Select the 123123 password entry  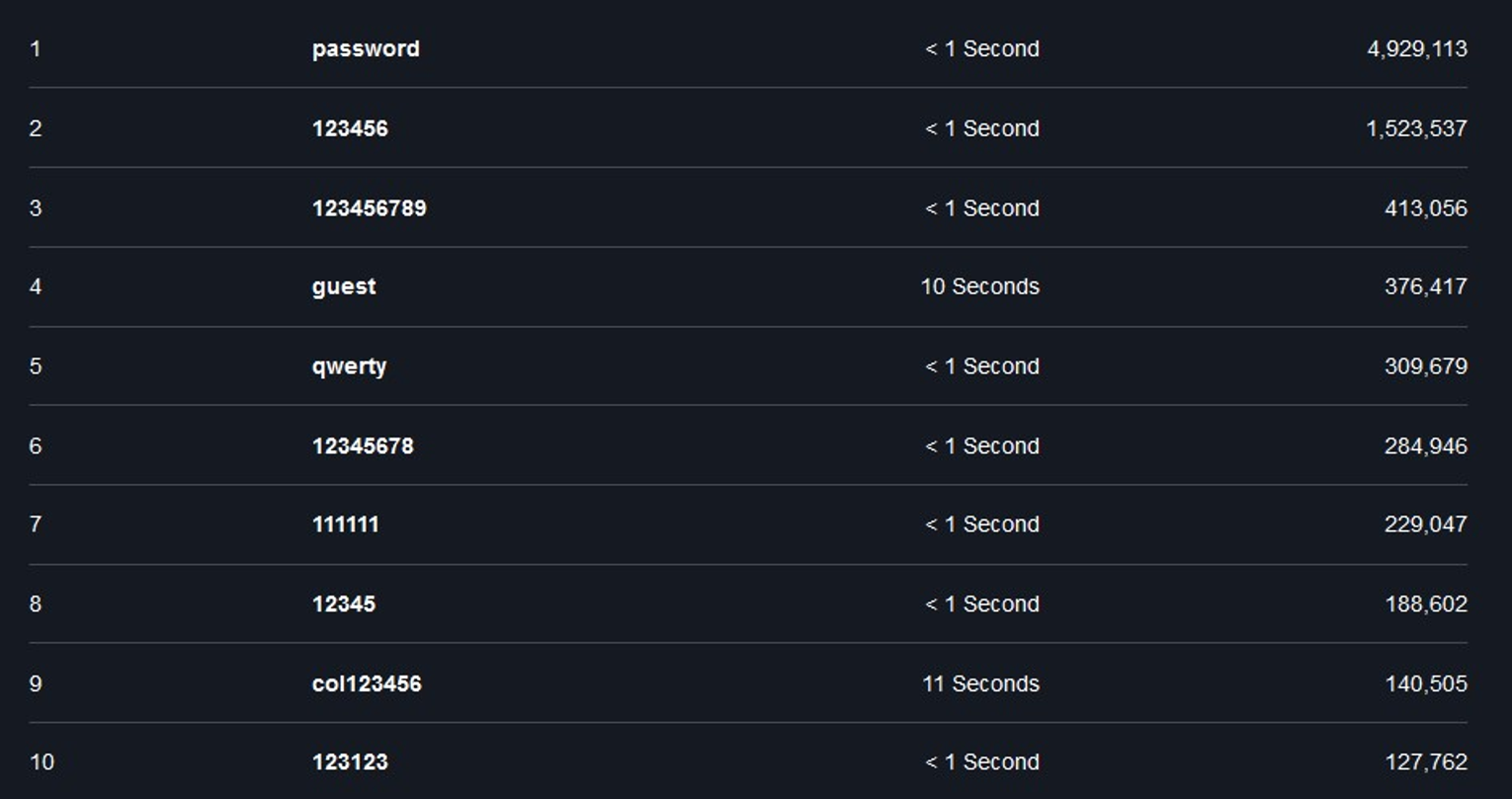point(350,762)
